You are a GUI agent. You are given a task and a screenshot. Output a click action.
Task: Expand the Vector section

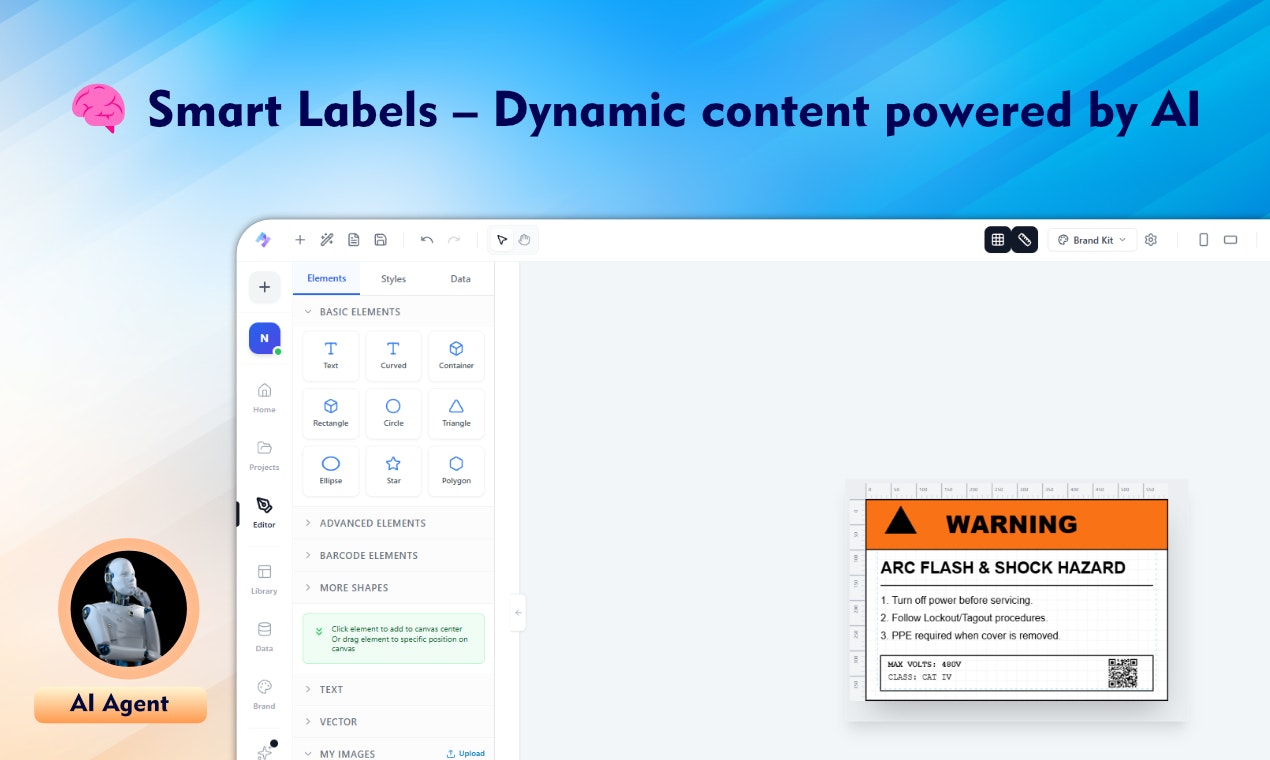394,721
